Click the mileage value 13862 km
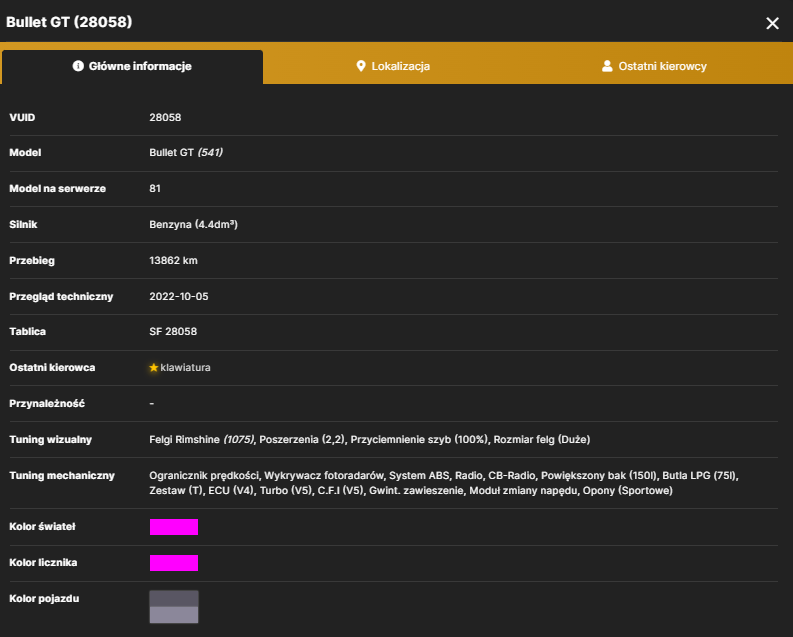Image resolution: width=793 pixels, height=637 pixels. point(173,260)
